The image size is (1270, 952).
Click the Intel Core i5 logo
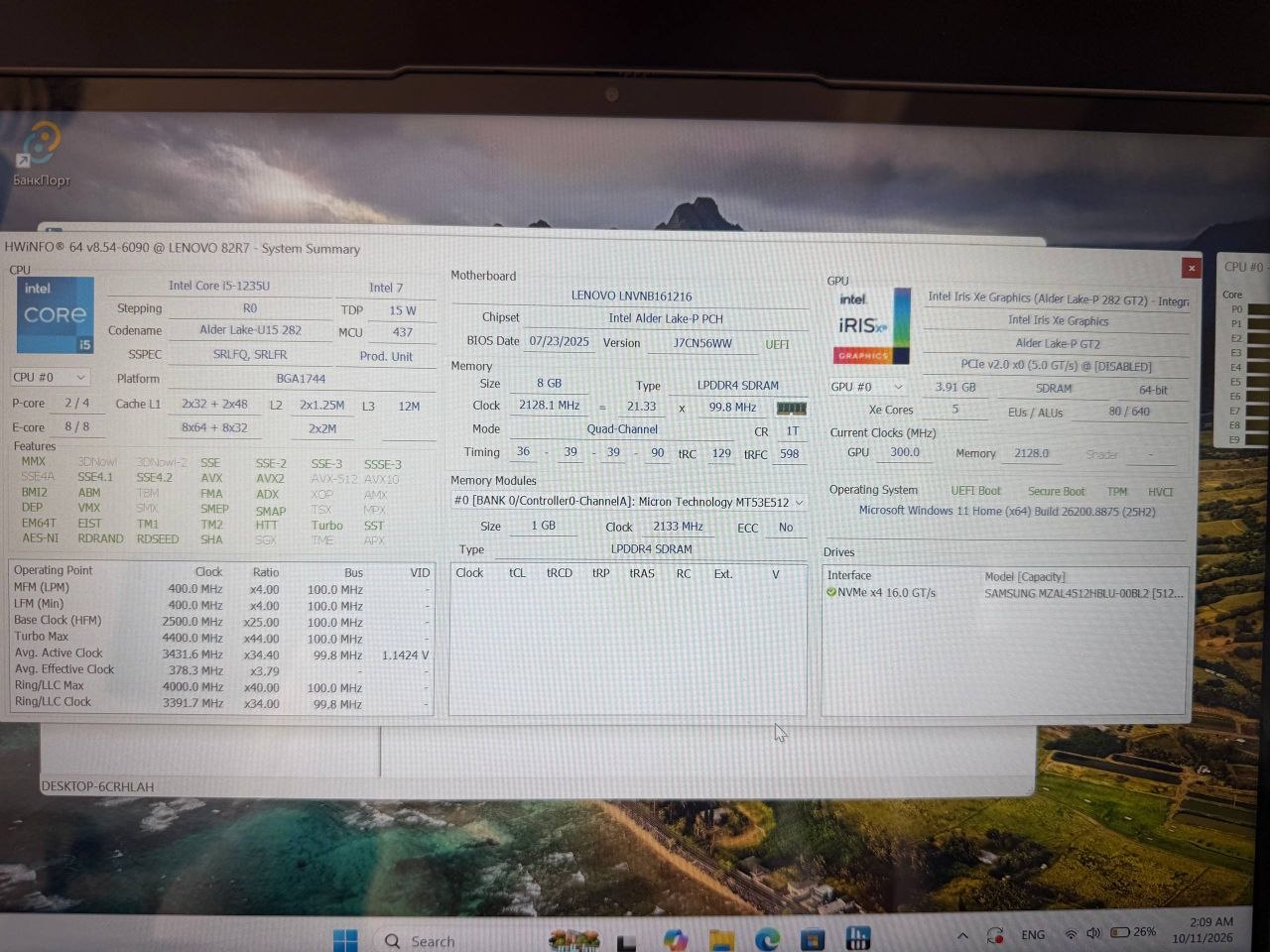pyautogui.click(x=56, y=315)
